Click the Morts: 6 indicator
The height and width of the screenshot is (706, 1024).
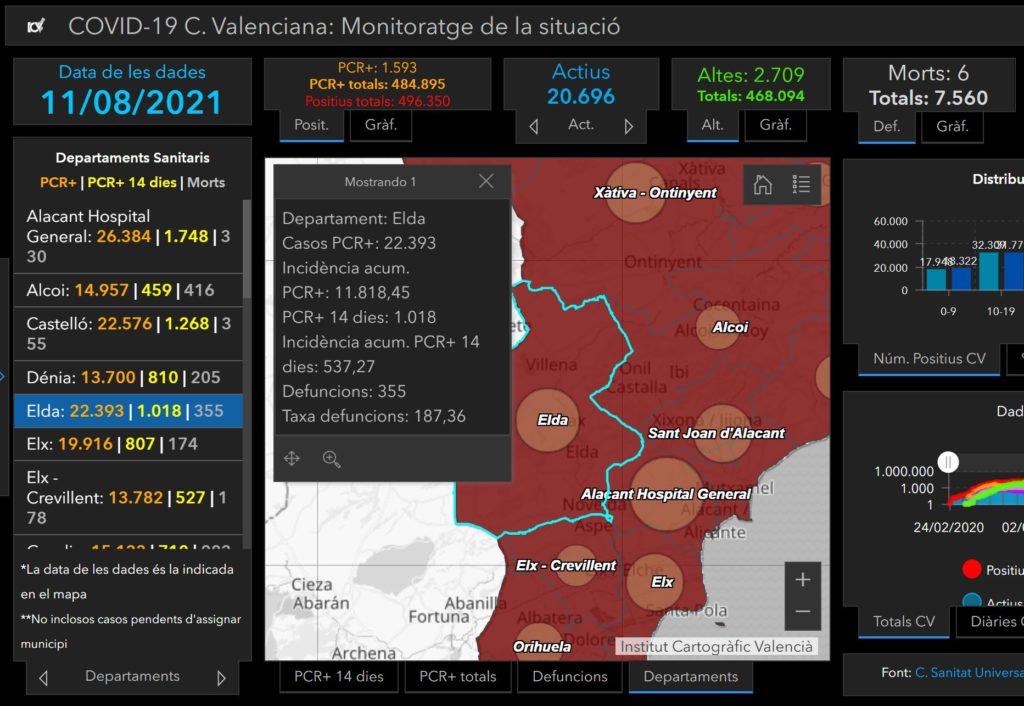click(x=928, y=73)
